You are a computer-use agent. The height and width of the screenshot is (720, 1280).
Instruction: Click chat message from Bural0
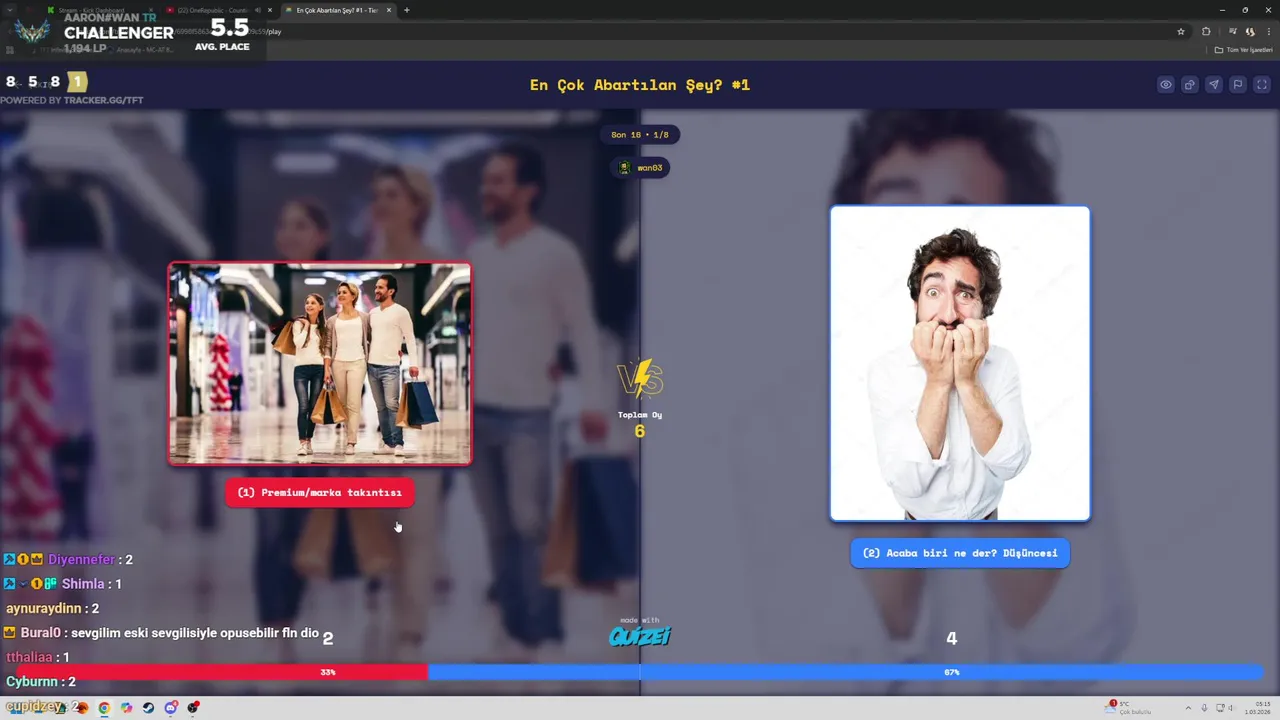(161, 633)
